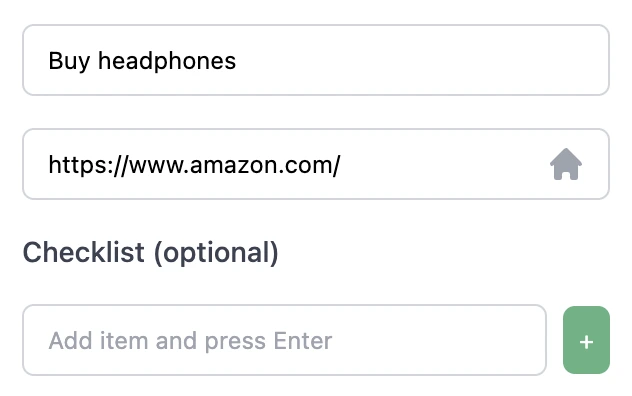Click the 'press Enter' placeholder text
Screen dimensions: 632x396
(x=268, y=341)
